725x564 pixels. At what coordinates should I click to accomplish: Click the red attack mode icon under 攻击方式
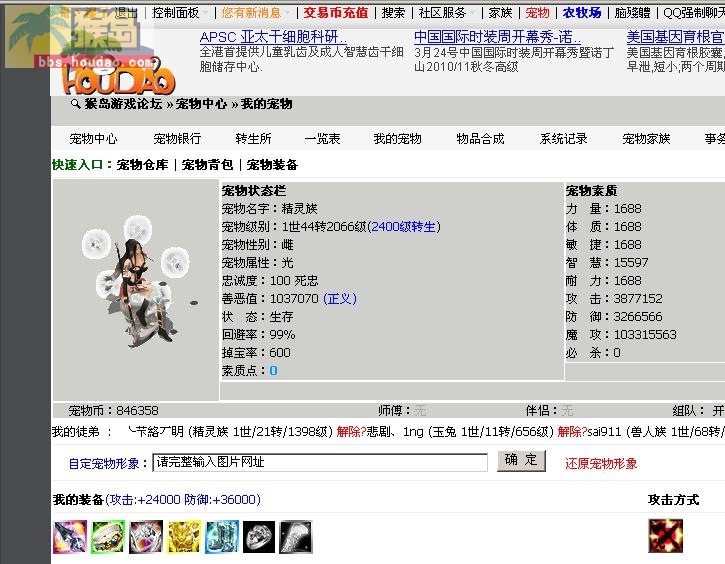pos(666,536)
